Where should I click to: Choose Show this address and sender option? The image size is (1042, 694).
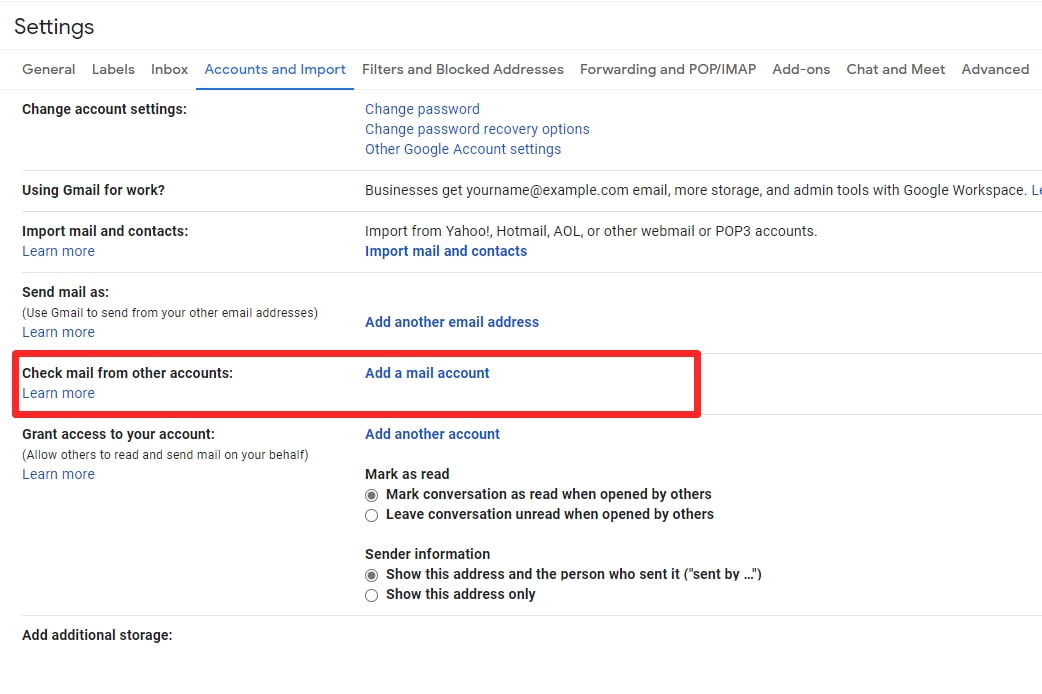[x=371, y=575]
